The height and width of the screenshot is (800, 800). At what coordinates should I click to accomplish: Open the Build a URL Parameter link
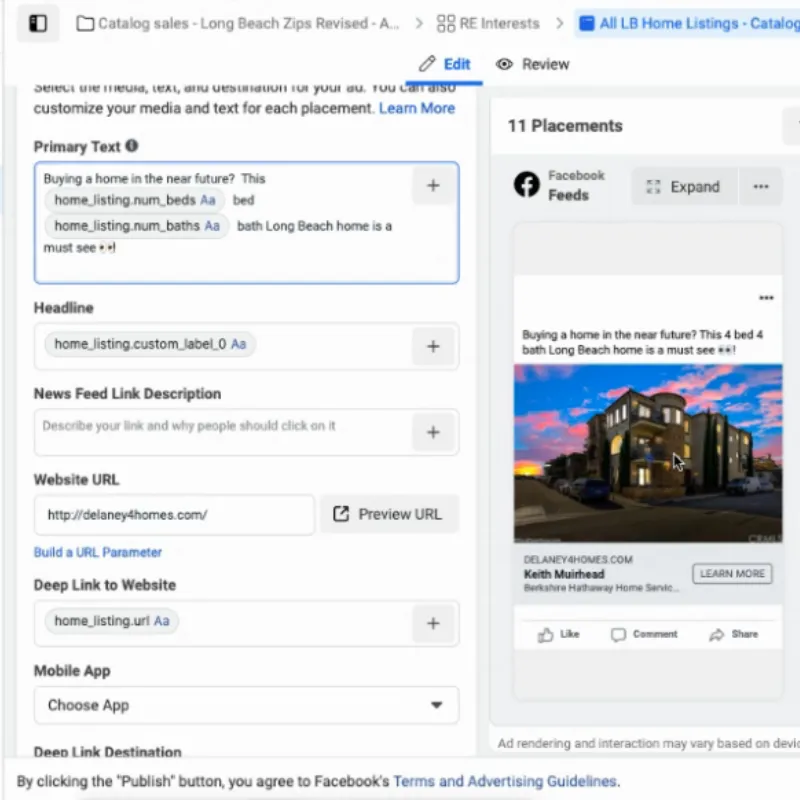click(97, 552)
